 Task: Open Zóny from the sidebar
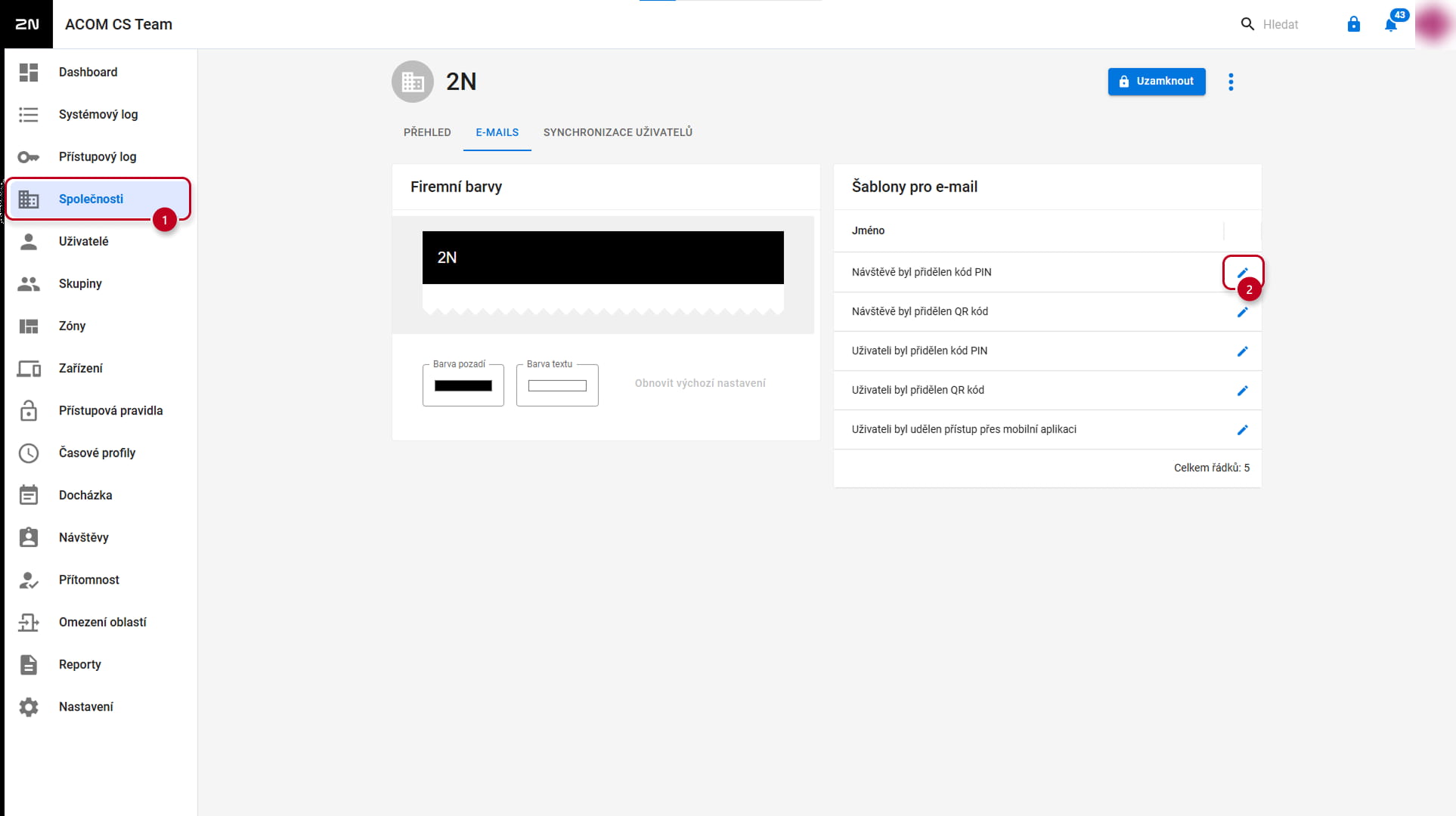coord(73,326)
